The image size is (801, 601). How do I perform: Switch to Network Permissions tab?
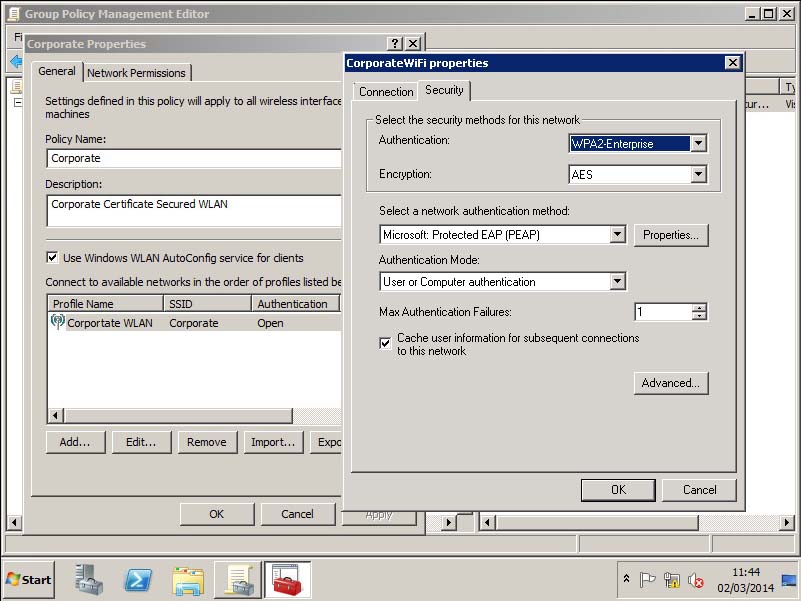[136, 73]
